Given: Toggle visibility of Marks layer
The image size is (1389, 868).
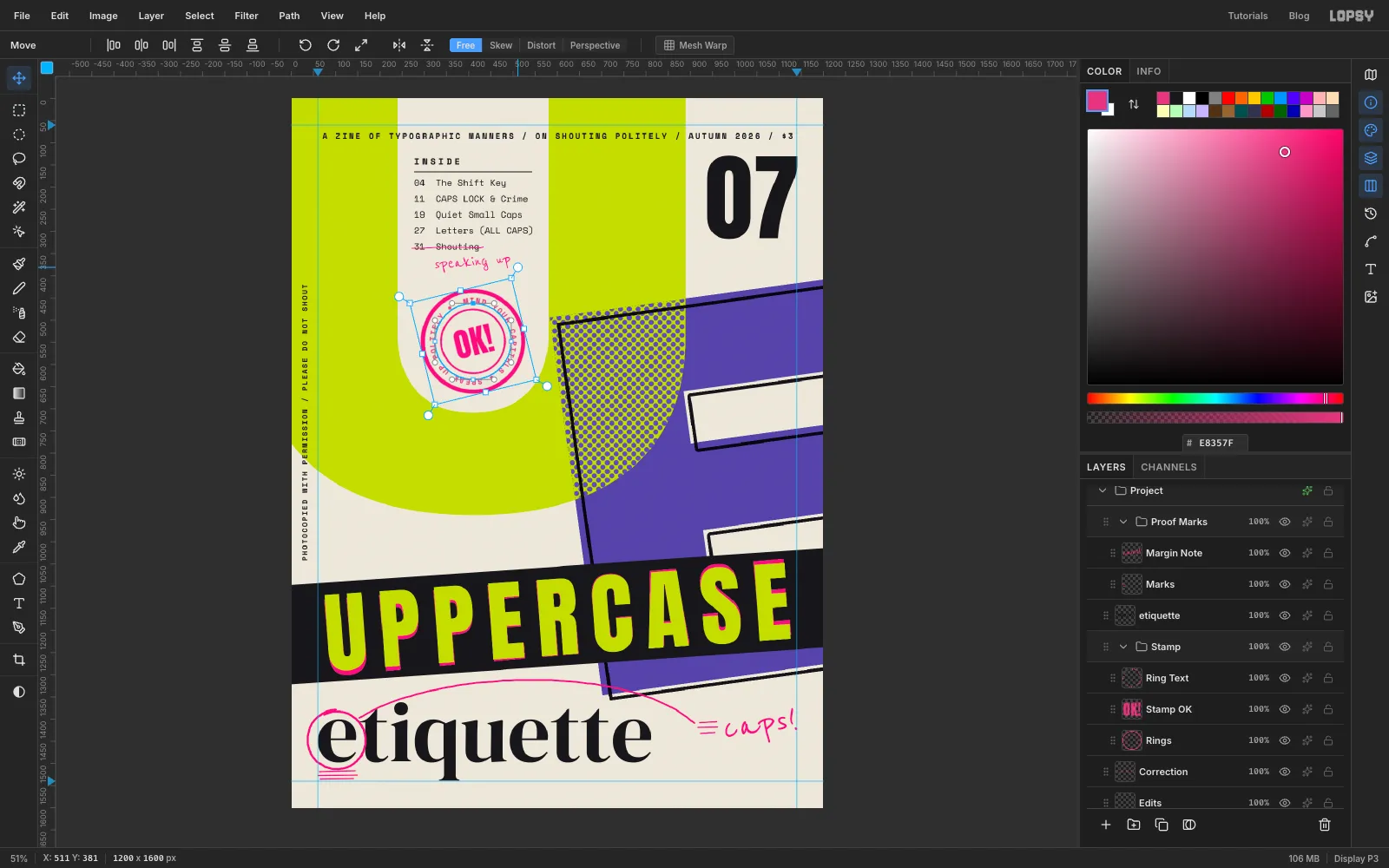Looking at the screenshot, I should click(1285, 584).
